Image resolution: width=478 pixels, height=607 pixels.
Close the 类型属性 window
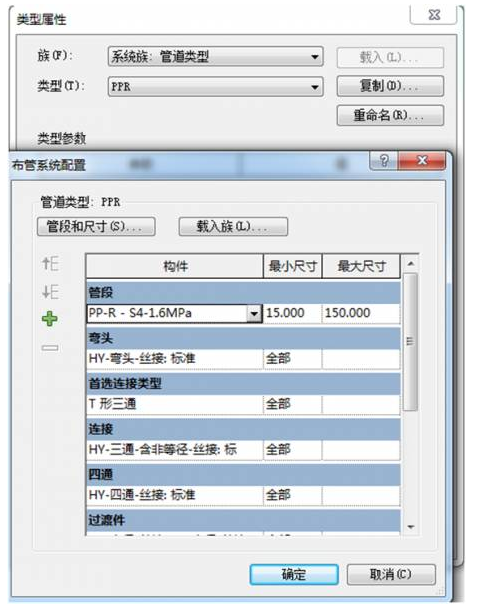(x=433, y=15)
